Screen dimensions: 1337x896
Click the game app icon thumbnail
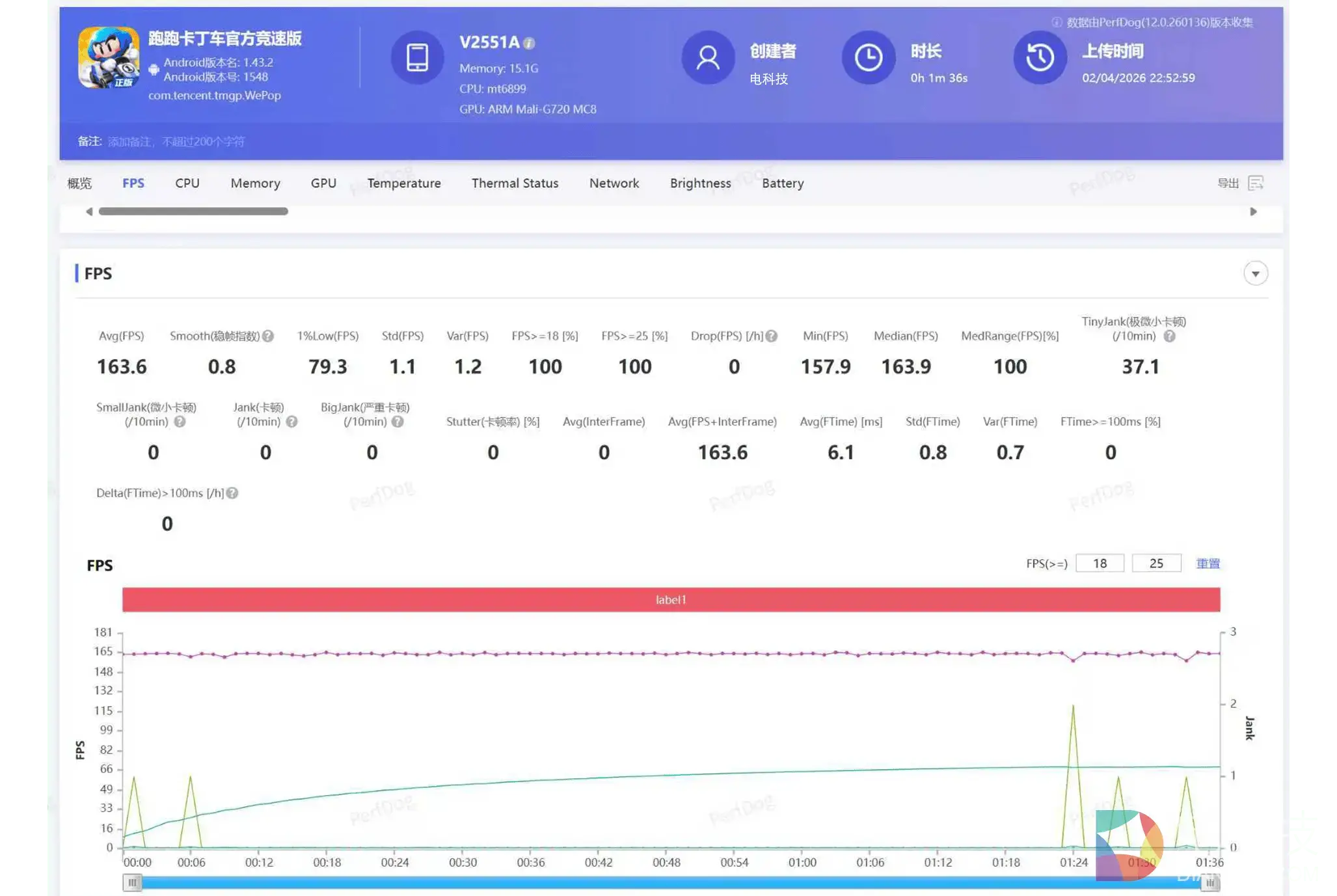[109, 57]
